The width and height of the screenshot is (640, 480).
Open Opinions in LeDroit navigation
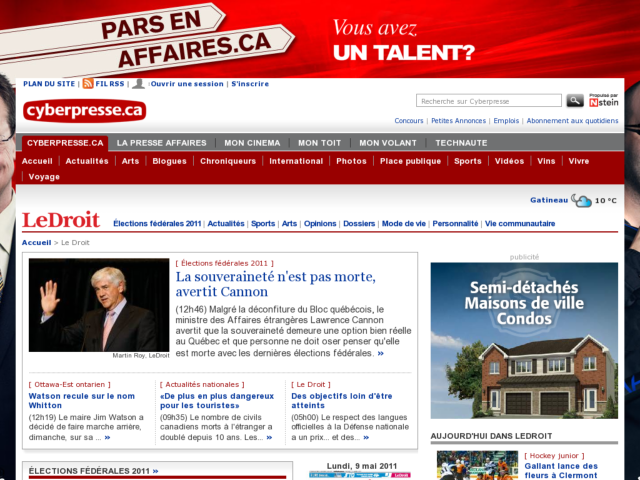pos(320,224)
